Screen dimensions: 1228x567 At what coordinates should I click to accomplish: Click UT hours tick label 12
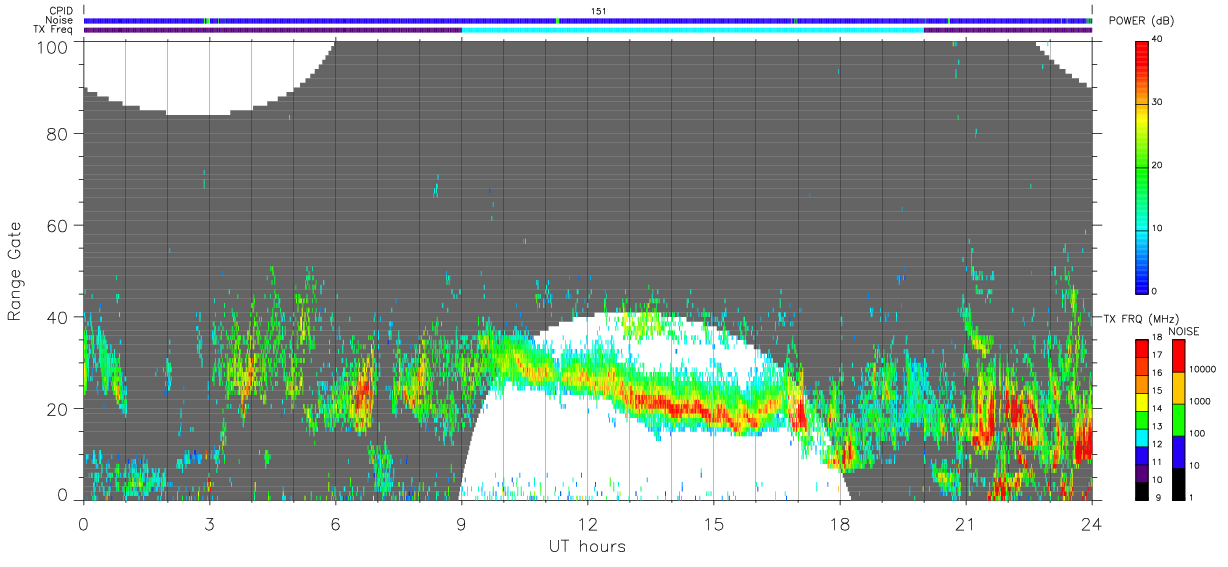click(587, 524)
